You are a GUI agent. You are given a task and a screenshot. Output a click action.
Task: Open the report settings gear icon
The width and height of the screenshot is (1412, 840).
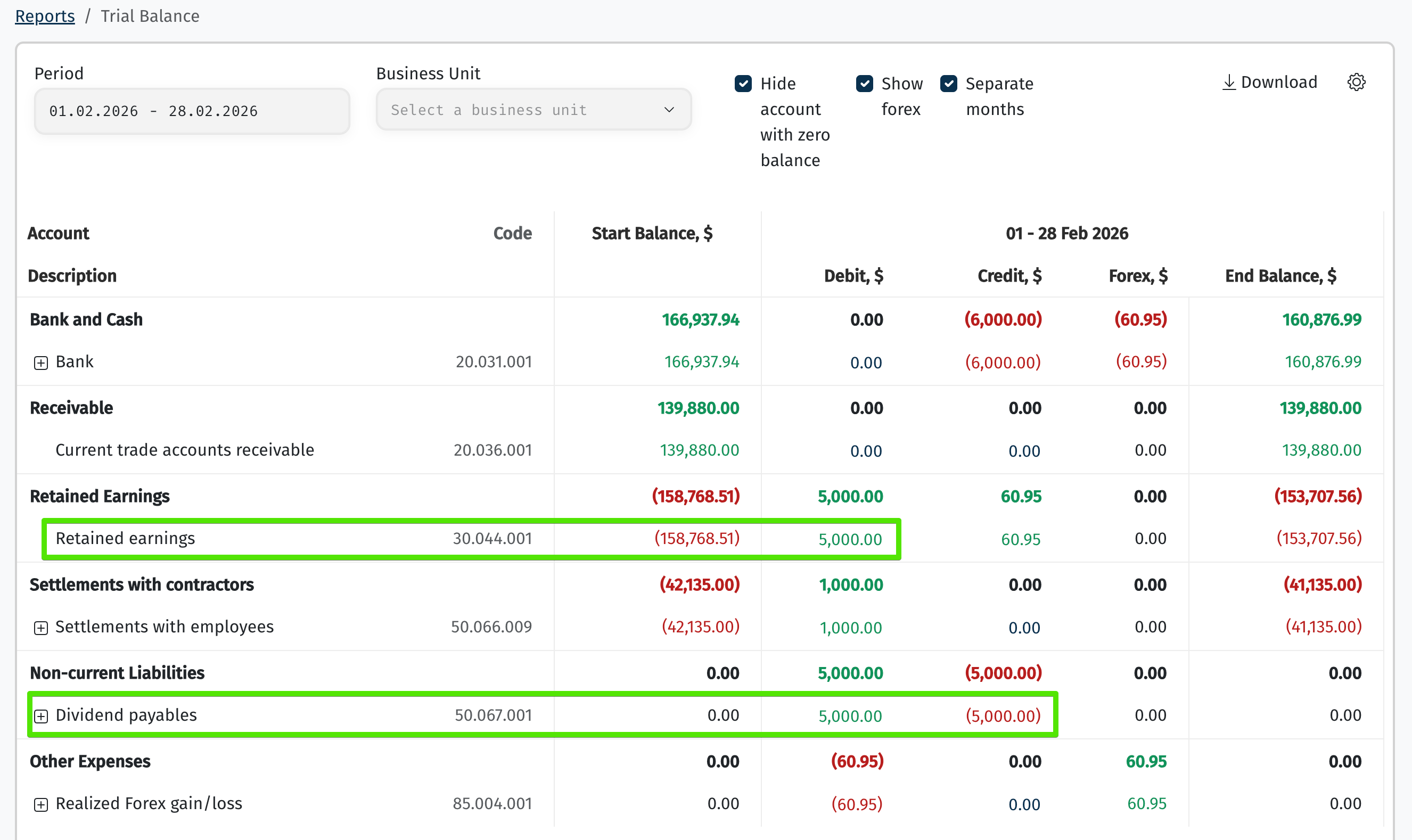pos(1356,82)
